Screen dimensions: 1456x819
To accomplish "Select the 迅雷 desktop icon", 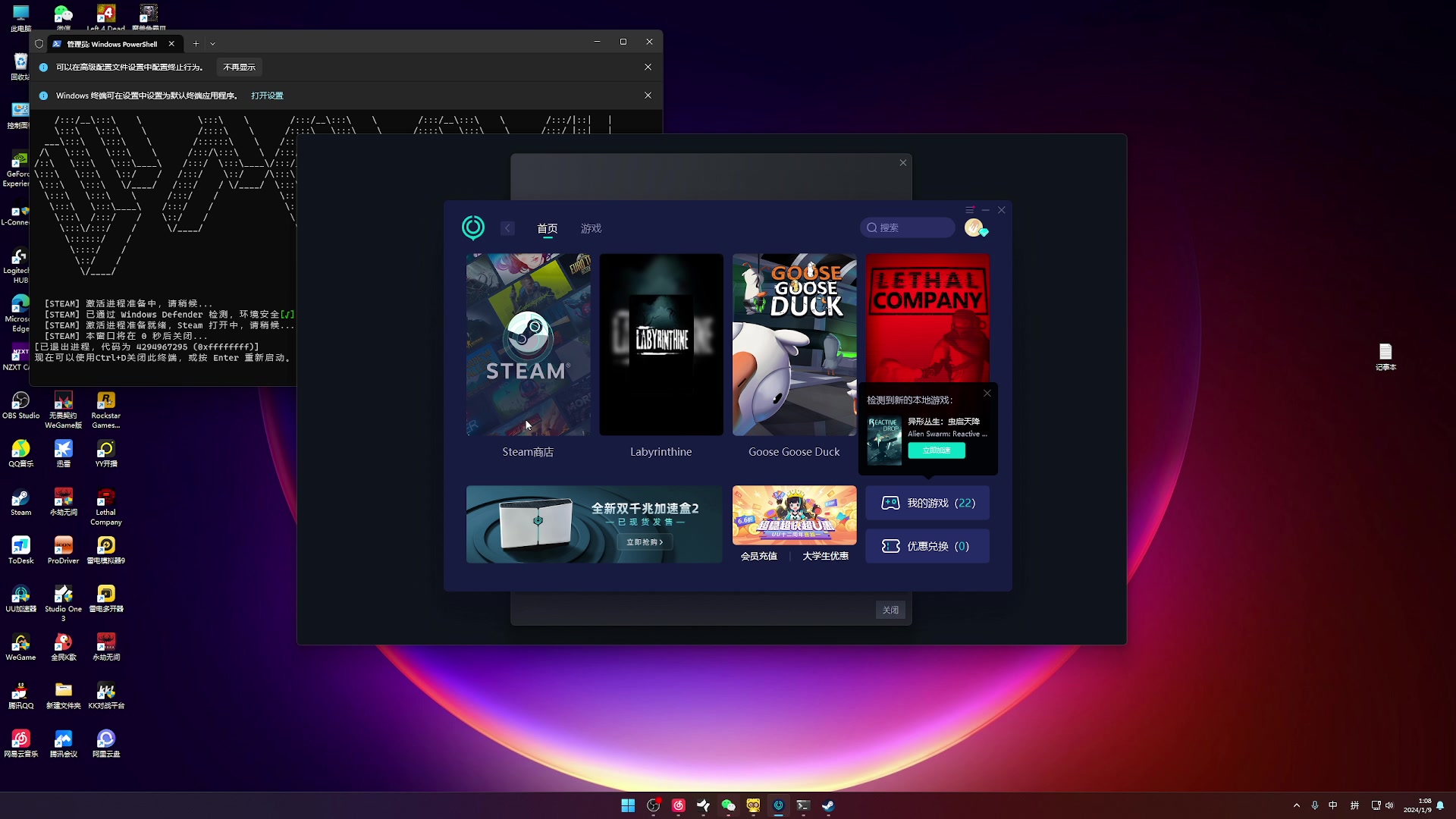I will 63,453.
